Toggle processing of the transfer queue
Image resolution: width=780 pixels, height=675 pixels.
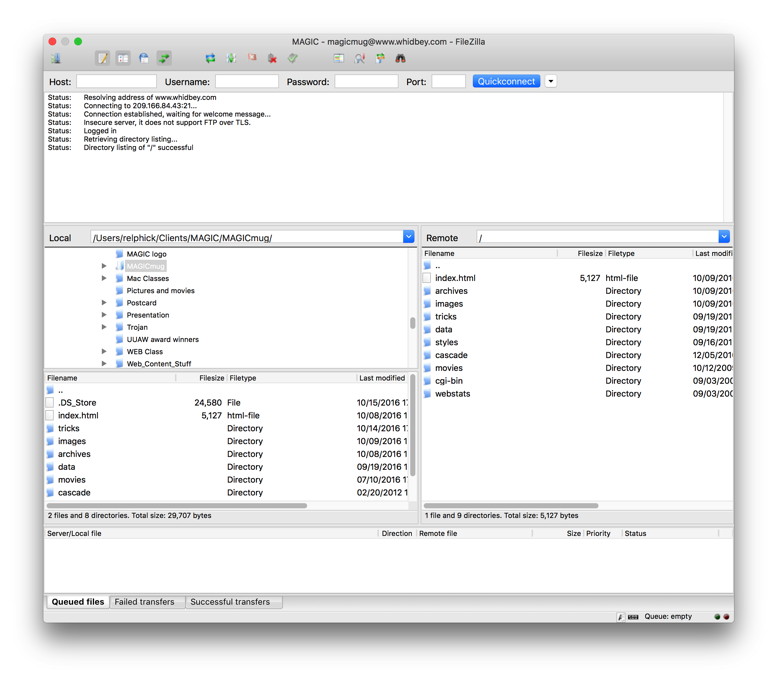[231, 59]
